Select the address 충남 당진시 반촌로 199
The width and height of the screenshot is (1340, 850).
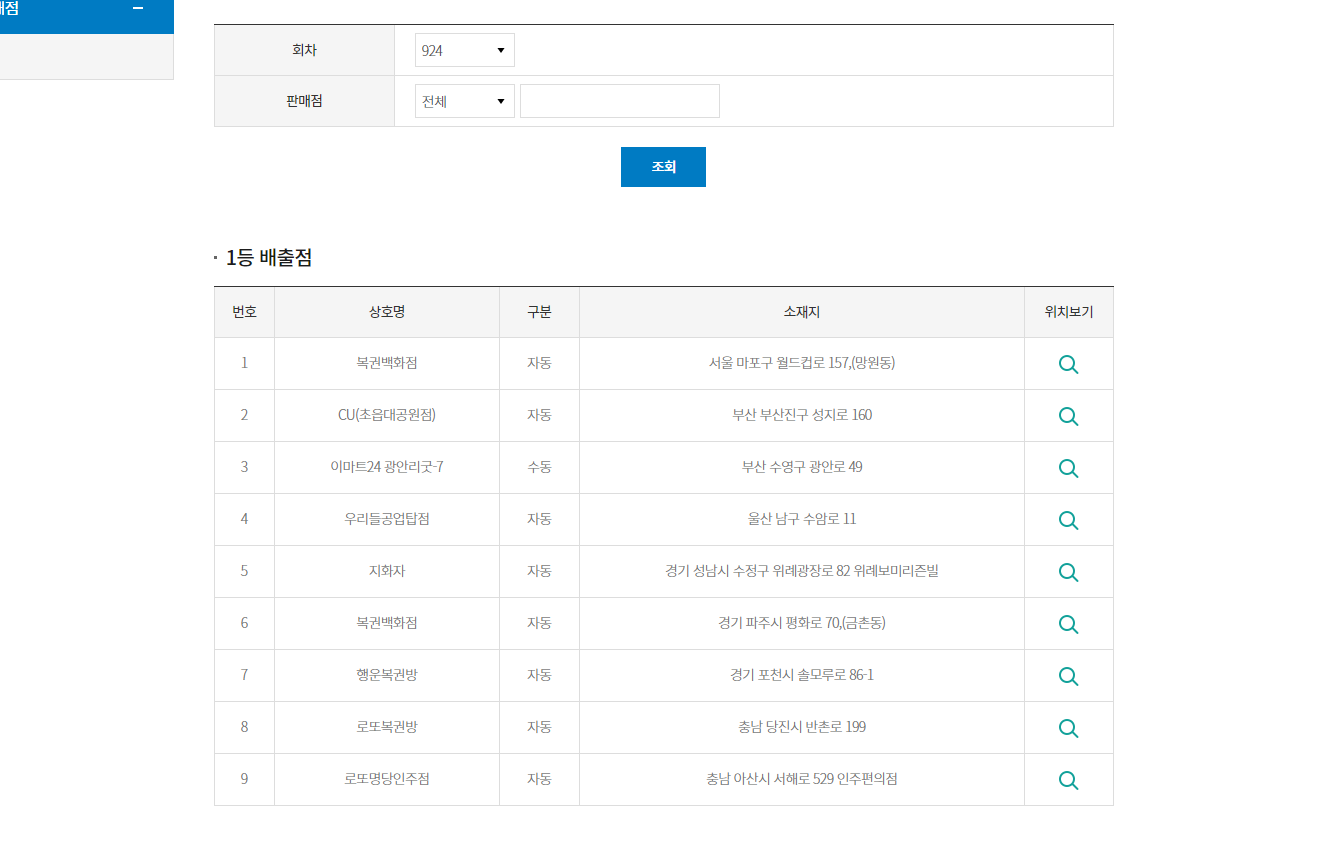(x=802, y=727)
